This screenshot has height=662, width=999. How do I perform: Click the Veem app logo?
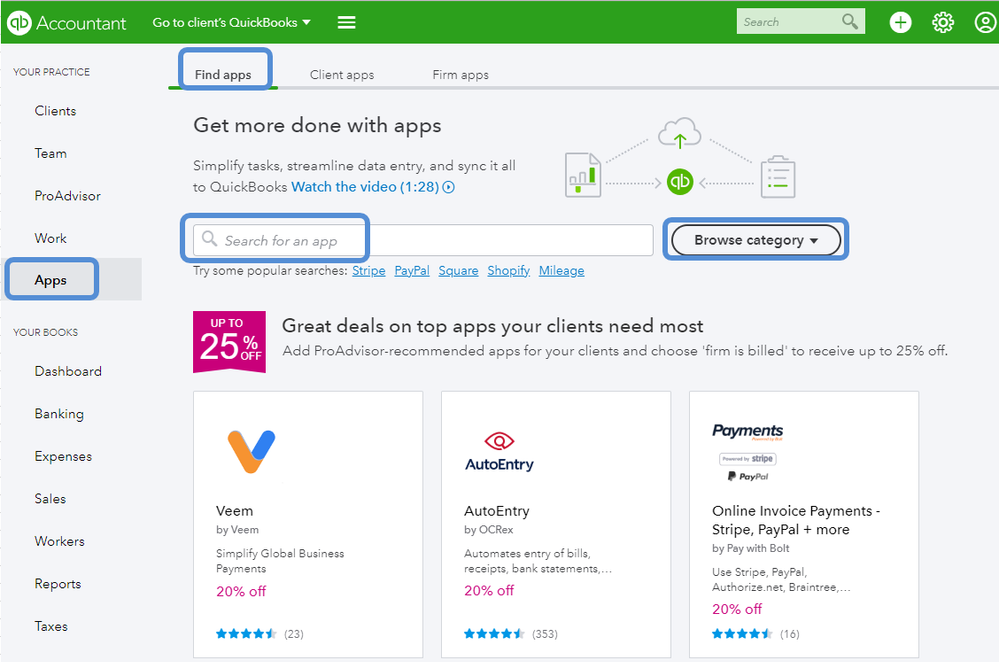coord(252,452)
